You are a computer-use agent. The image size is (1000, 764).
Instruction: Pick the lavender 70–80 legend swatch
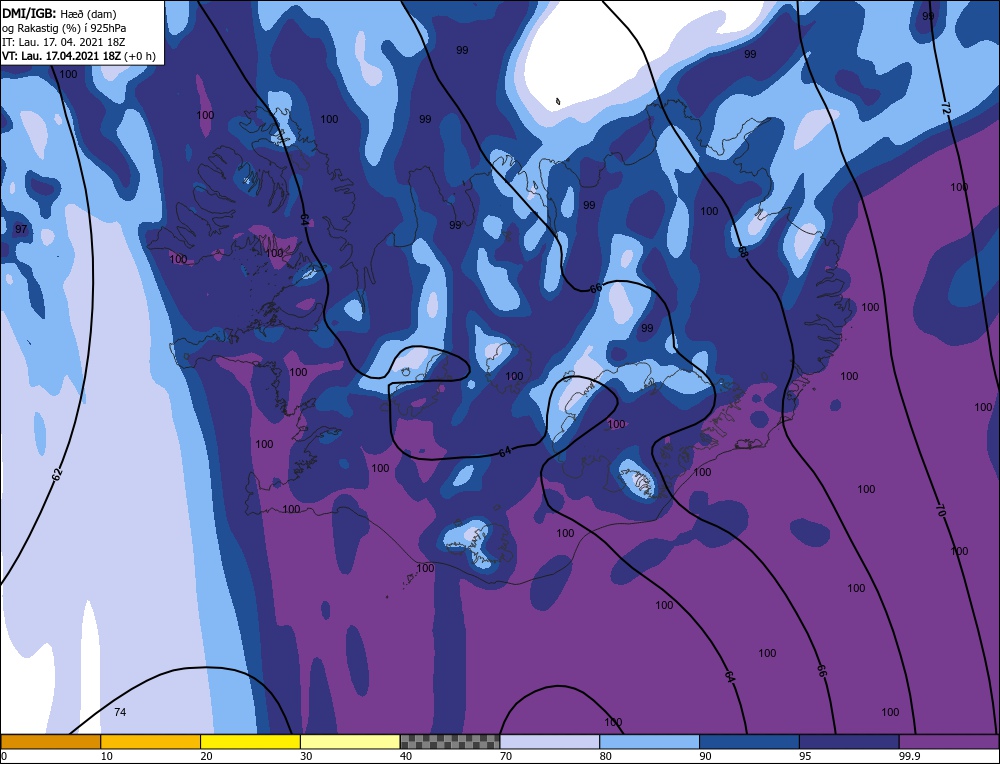550,741
